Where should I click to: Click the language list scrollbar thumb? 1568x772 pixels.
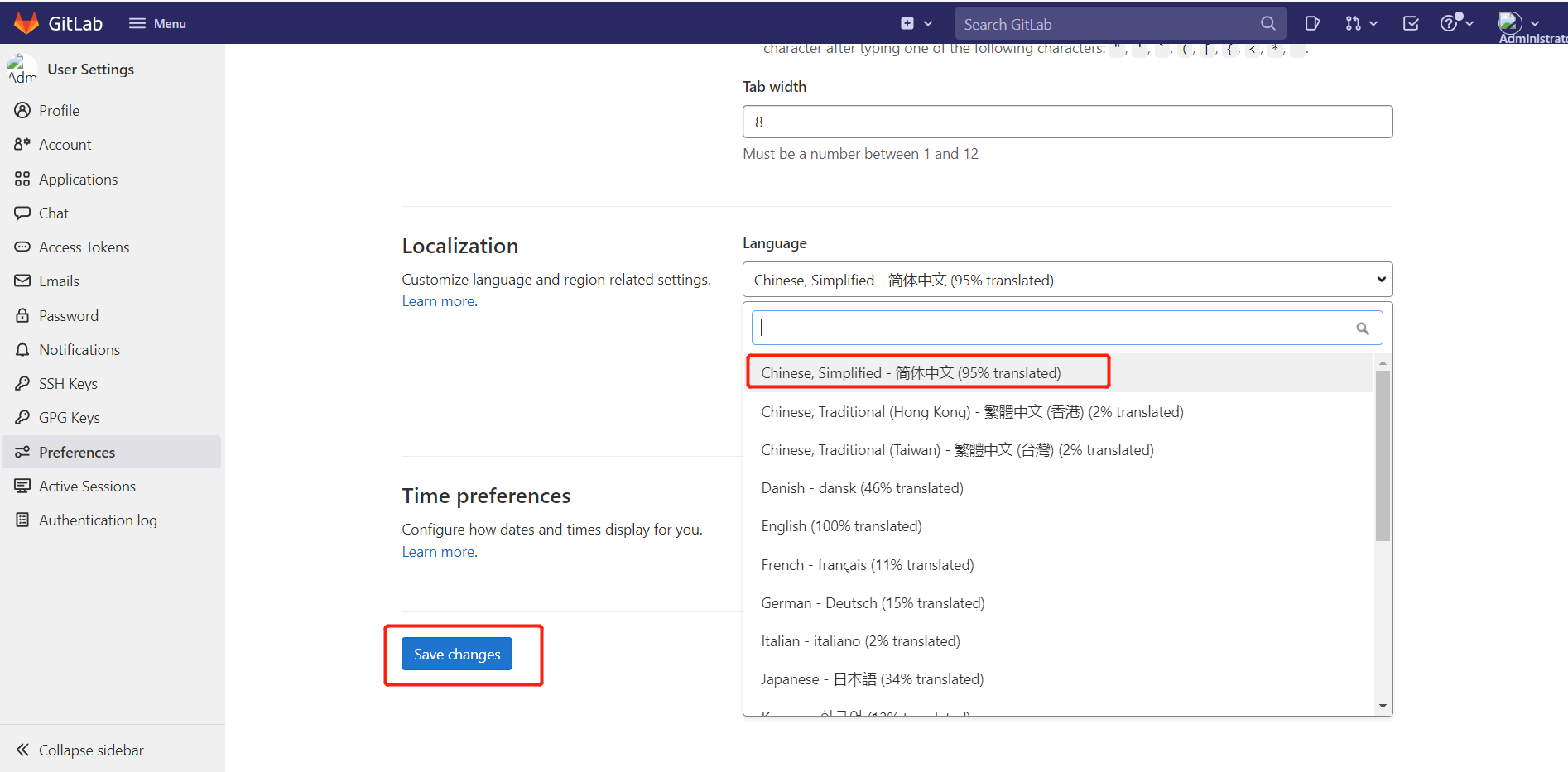click(x=1383, y=456)
